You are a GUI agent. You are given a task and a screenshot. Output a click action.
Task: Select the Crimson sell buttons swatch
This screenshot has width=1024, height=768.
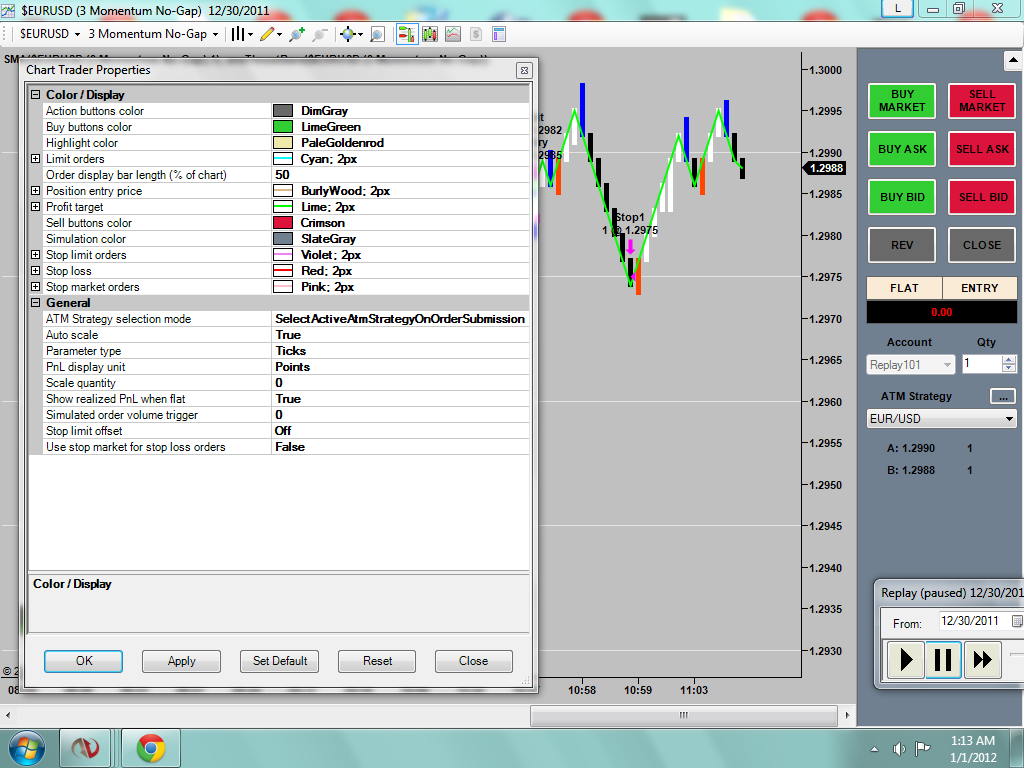point(283,223)
